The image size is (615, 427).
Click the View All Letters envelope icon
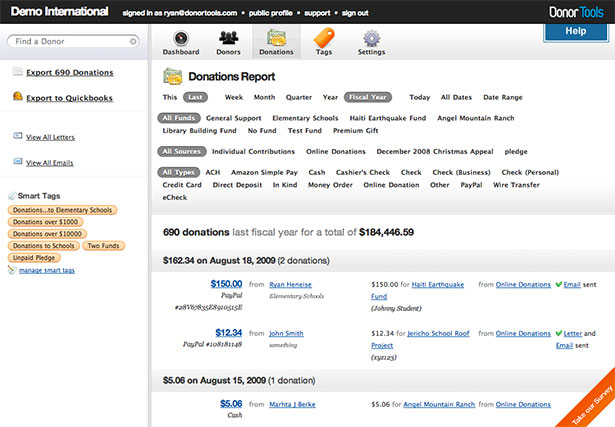point(18,136)
